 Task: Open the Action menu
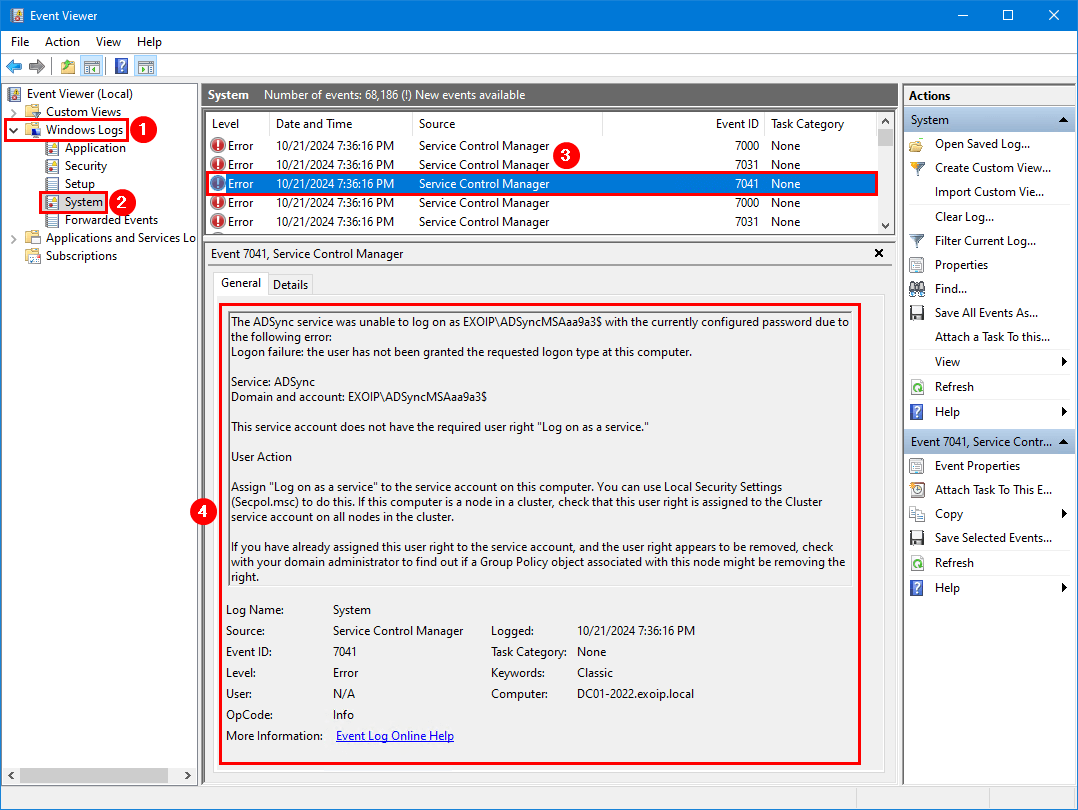pos(62,42)
